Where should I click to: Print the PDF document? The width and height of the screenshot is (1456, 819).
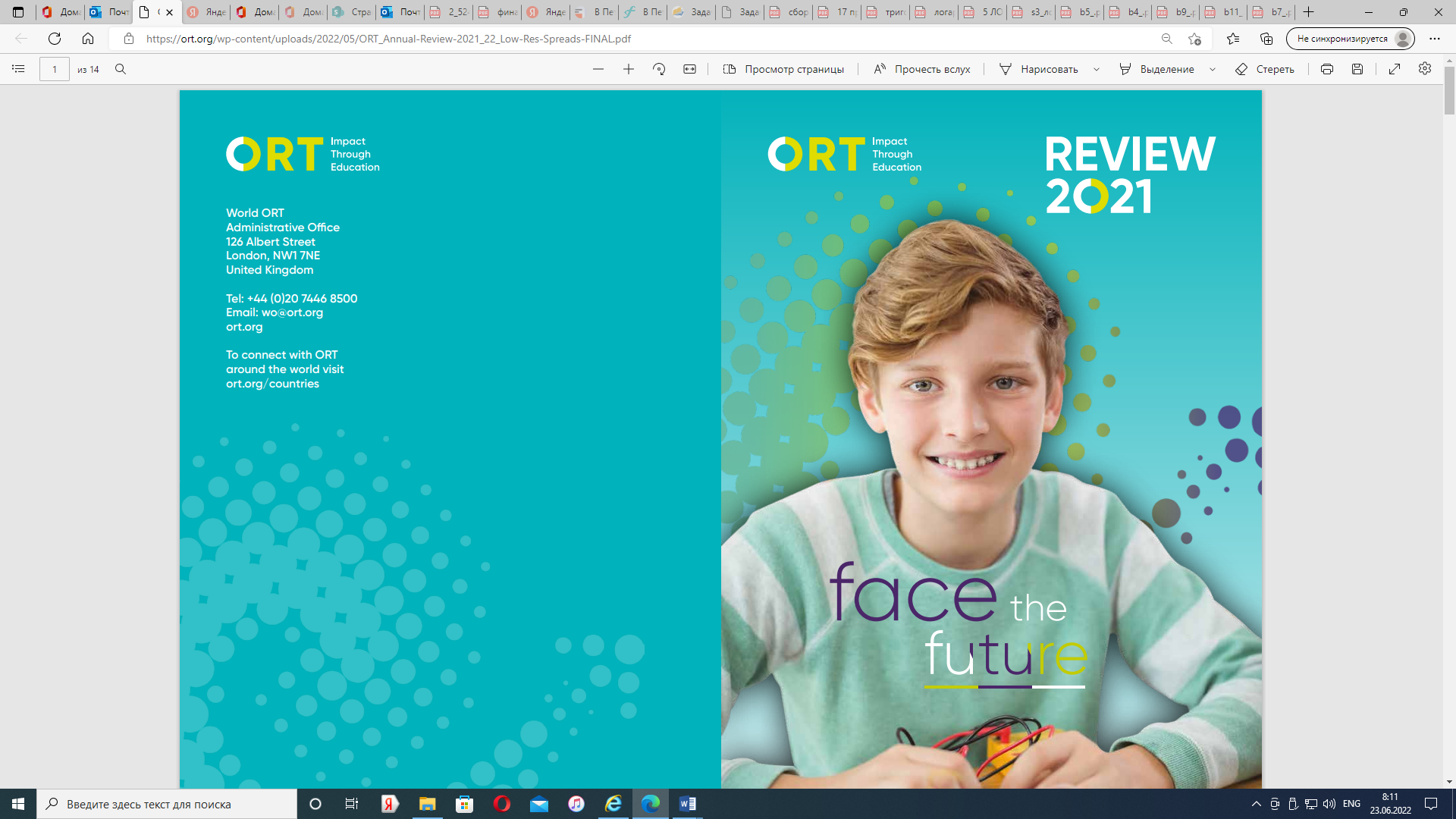(x=1326, y=69)
